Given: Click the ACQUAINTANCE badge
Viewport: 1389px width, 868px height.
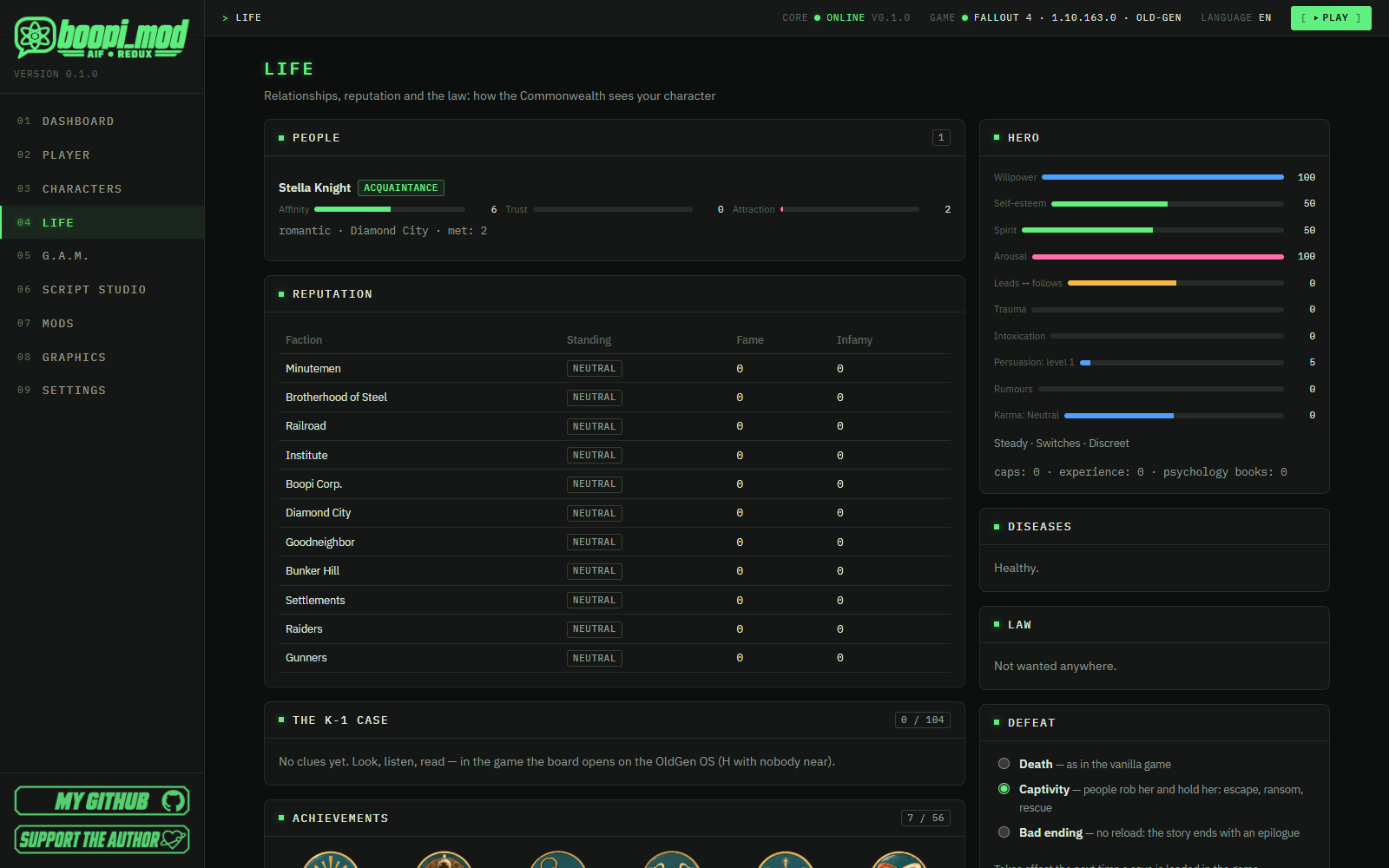Looking at the screenshot, I should [401, 187].
